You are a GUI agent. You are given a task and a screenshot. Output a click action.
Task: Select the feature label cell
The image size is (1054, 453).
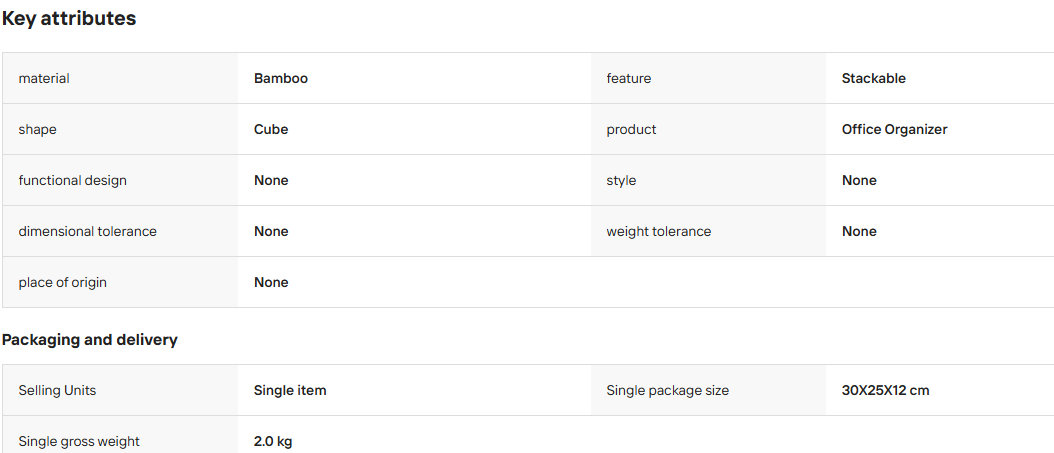click(x=708, y=79)
